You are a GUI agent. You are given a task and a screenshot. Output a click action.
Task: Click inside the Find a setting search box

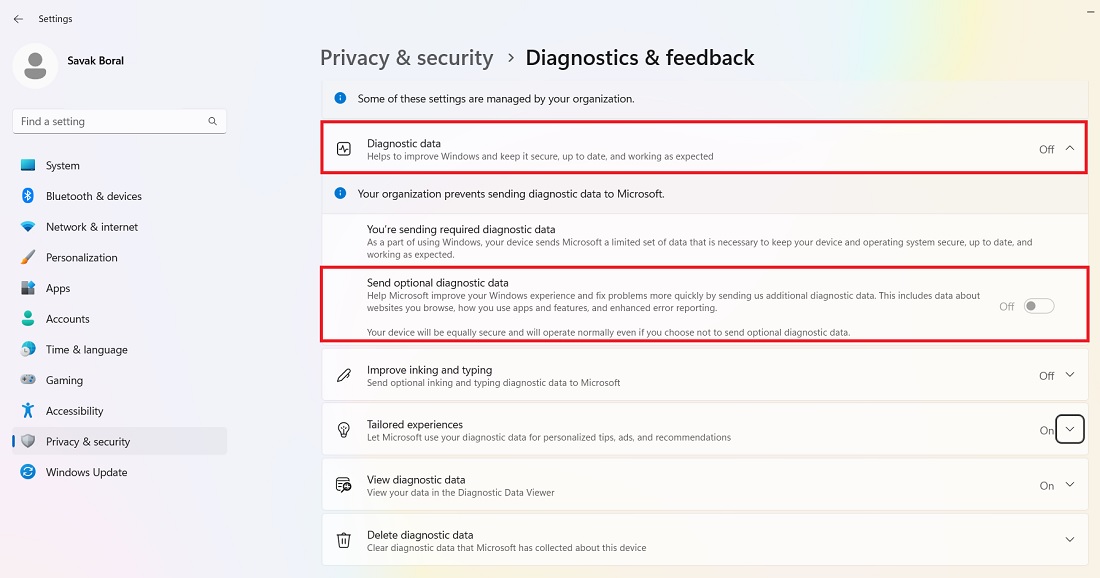[110, 120]
